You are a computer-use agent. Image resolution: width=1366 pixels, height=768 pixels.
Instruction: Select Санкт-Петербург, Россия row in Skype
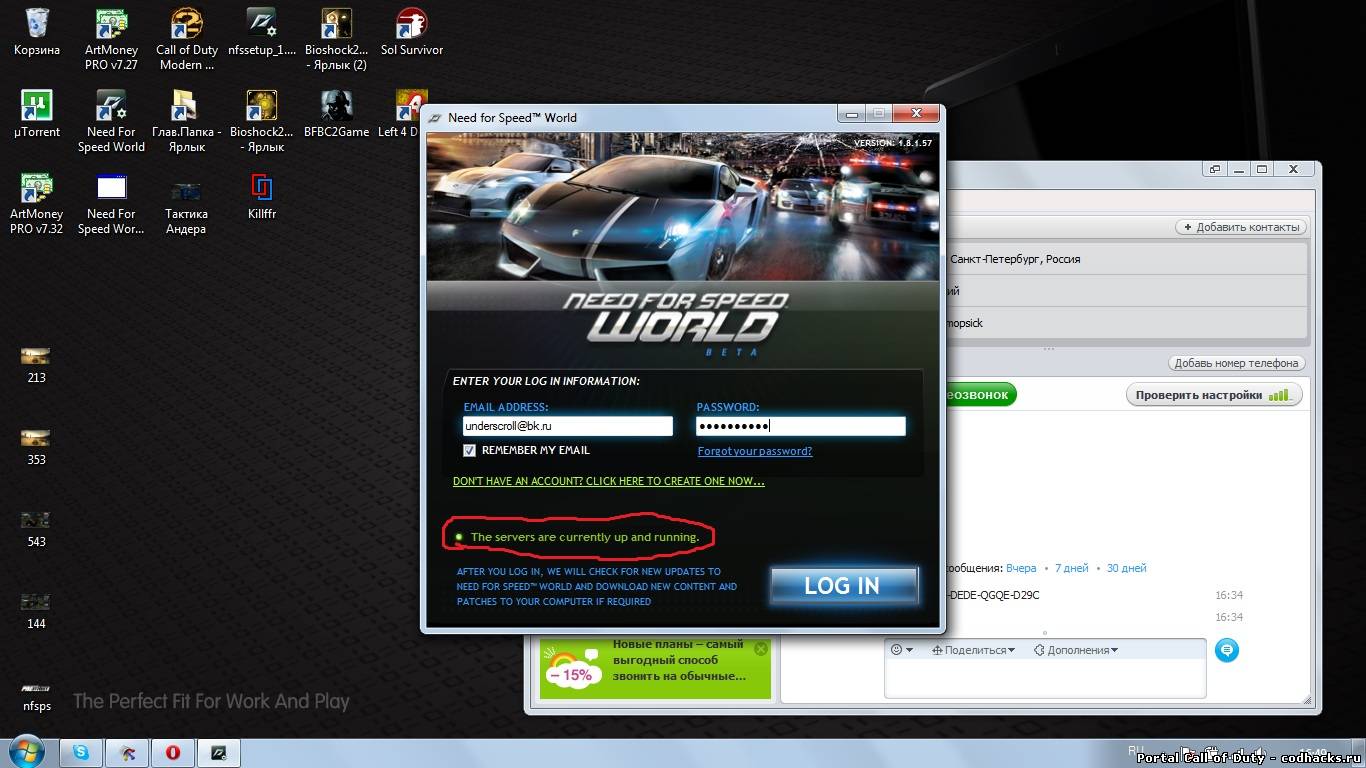[x=1125, y=259]
